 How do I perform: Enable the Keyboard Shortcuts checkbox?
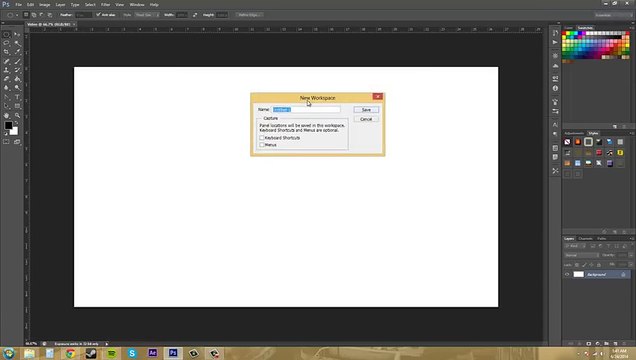(x=262, y=138)
